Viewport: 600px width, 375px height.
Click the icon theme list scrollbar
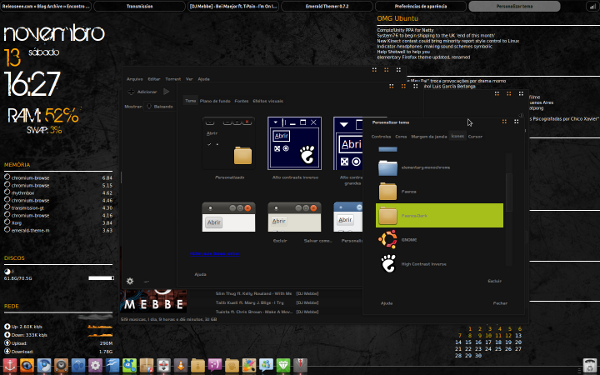click(x=509, y=192)
